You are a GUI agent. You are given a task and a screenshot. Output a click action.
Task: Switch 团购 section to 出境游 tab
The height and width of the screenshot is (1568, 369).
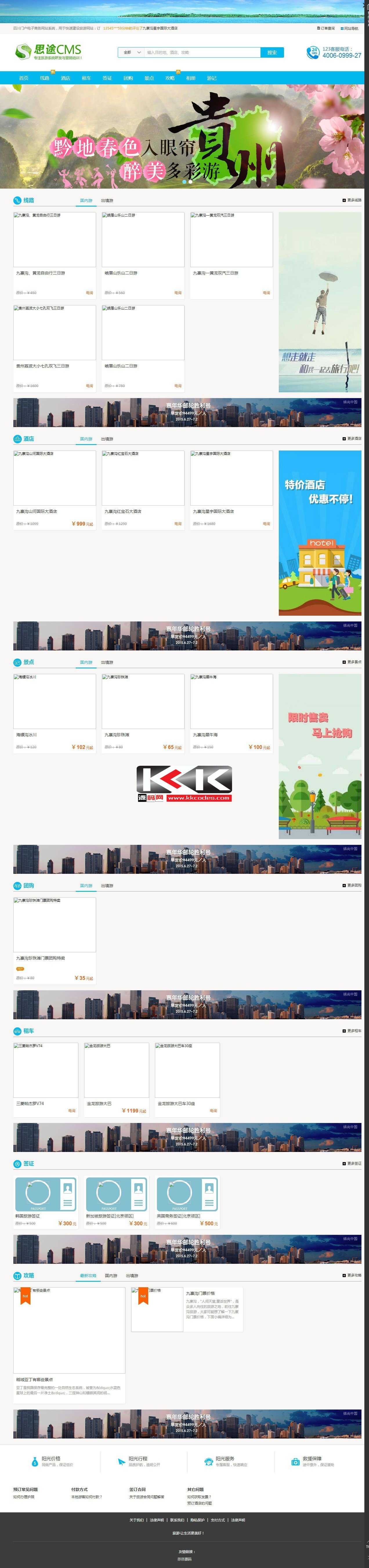tap(107, 886)
